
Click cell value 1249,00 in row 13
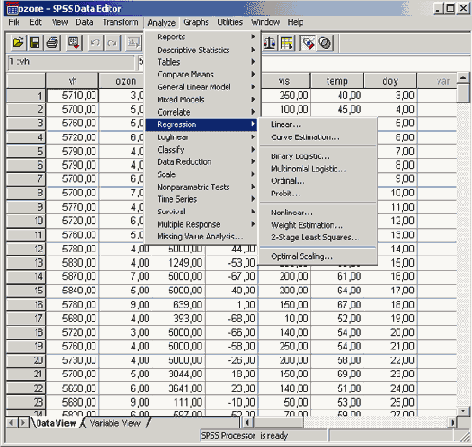coord(178,263)
